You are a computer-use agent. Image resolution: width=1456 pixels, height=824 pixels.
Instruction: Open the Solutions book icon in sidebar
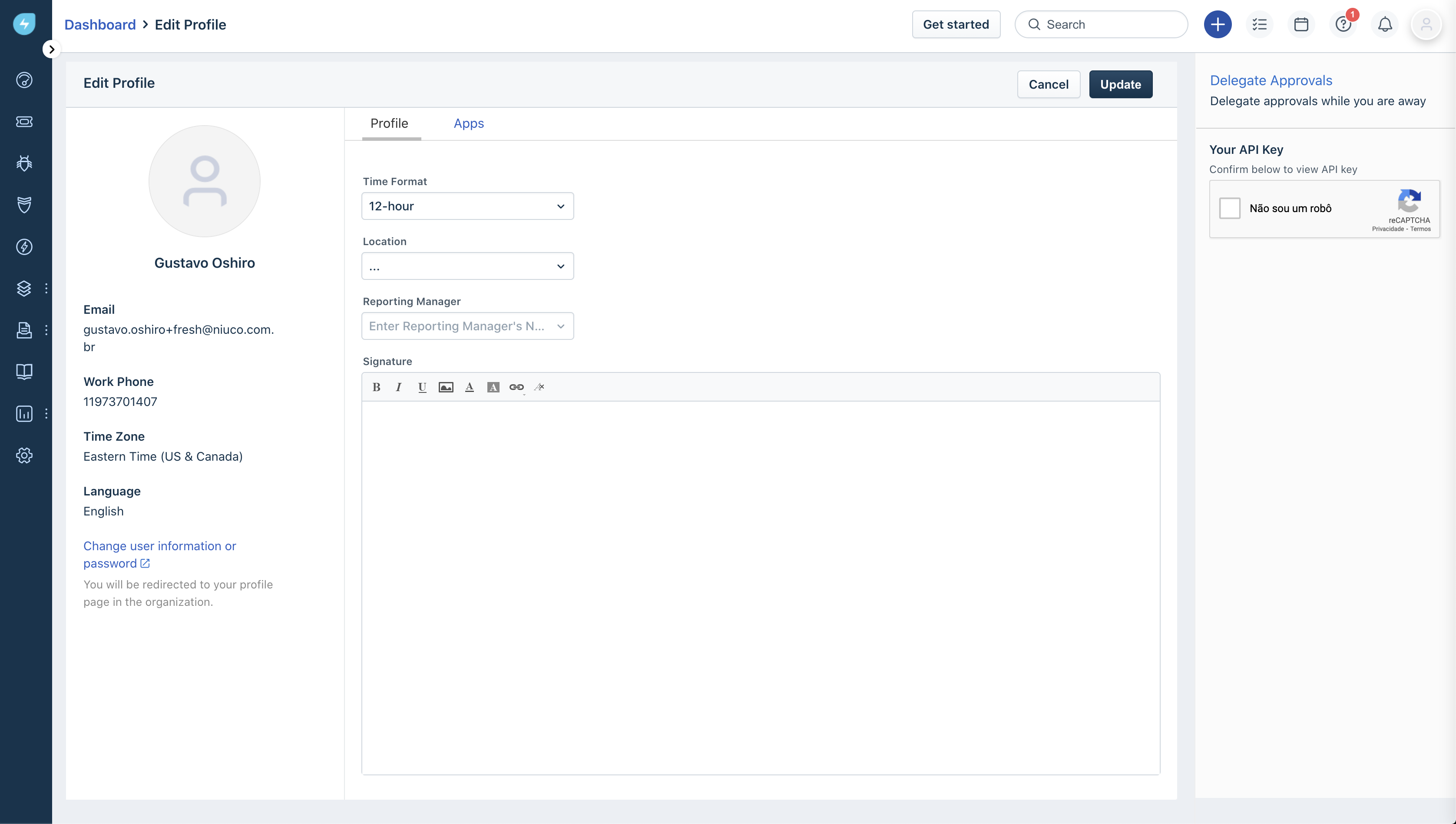coord(24,372)
